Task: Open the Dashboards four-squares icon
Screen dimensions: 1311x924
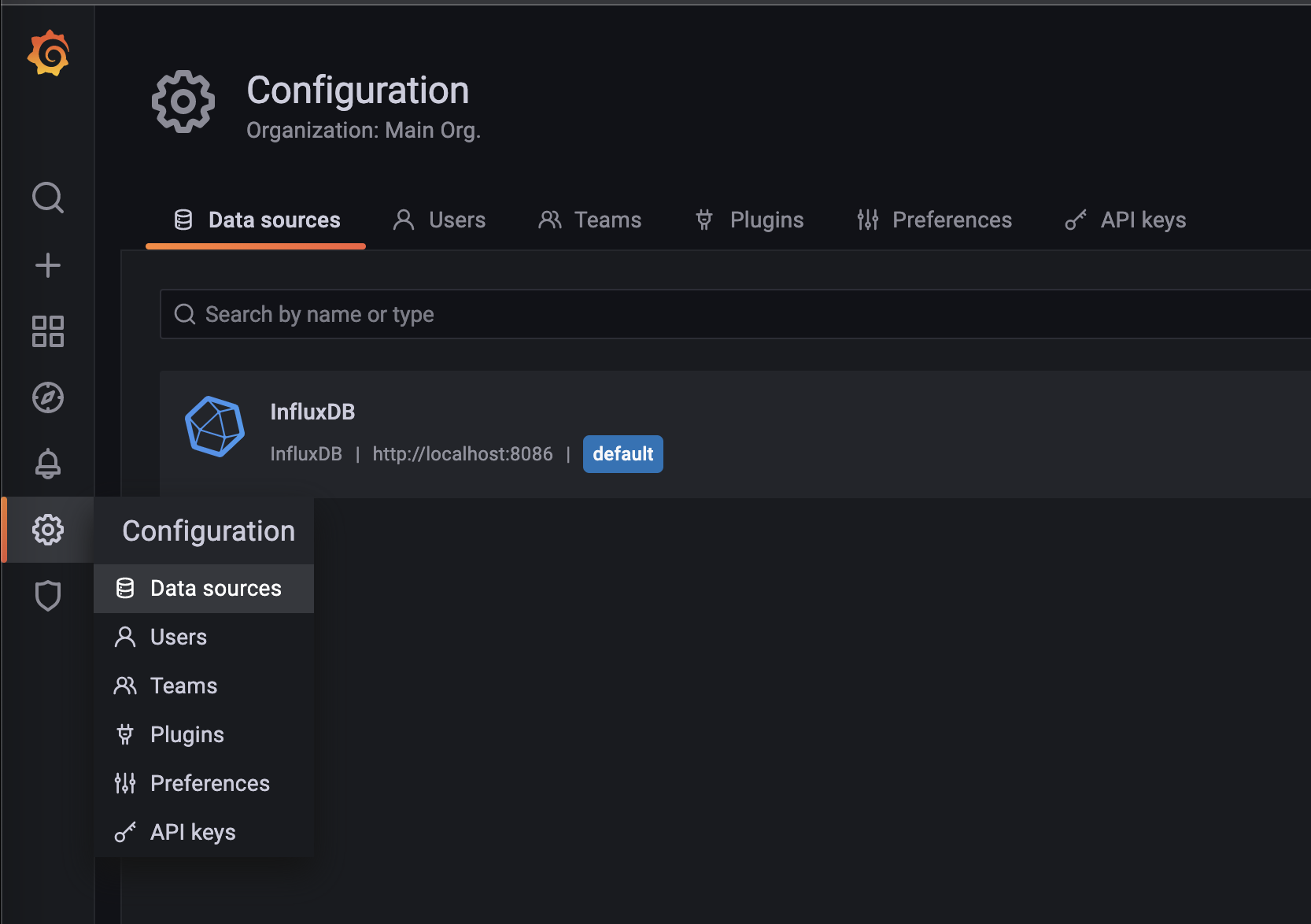Action: click(x=48, y=331)
